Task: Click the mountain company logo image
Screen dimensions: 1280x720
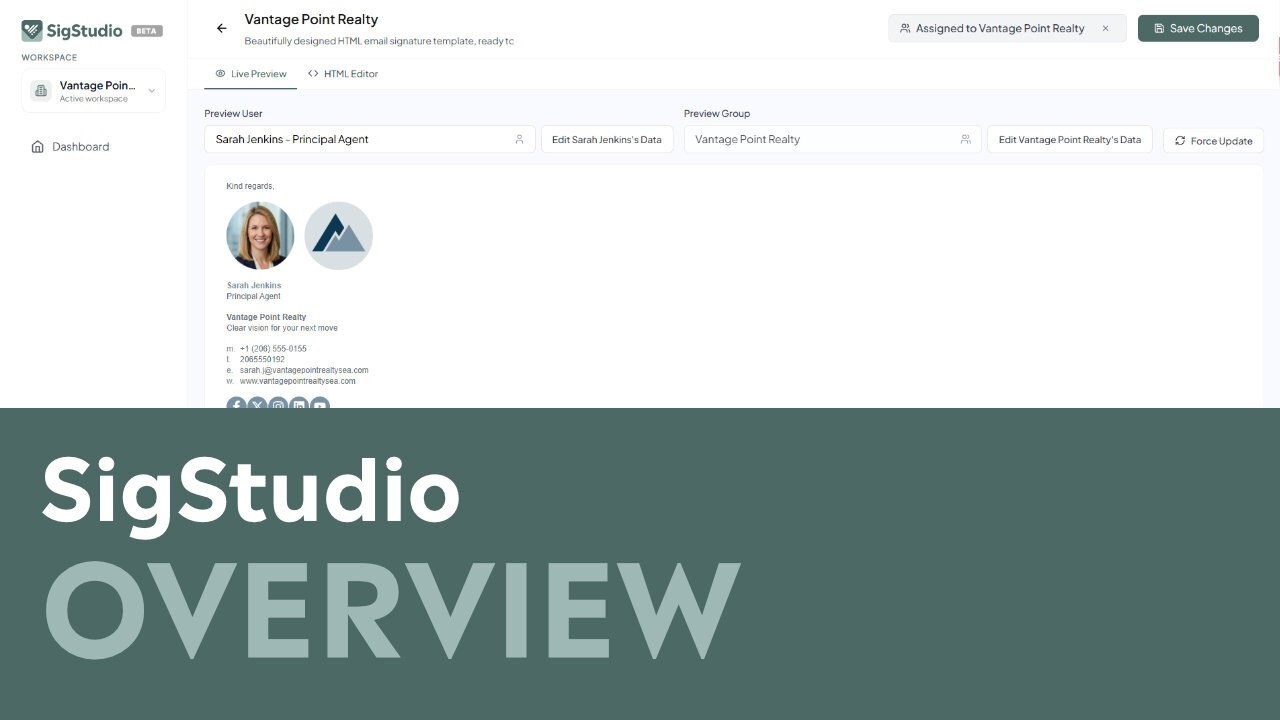Action: [x=339, y=236]
